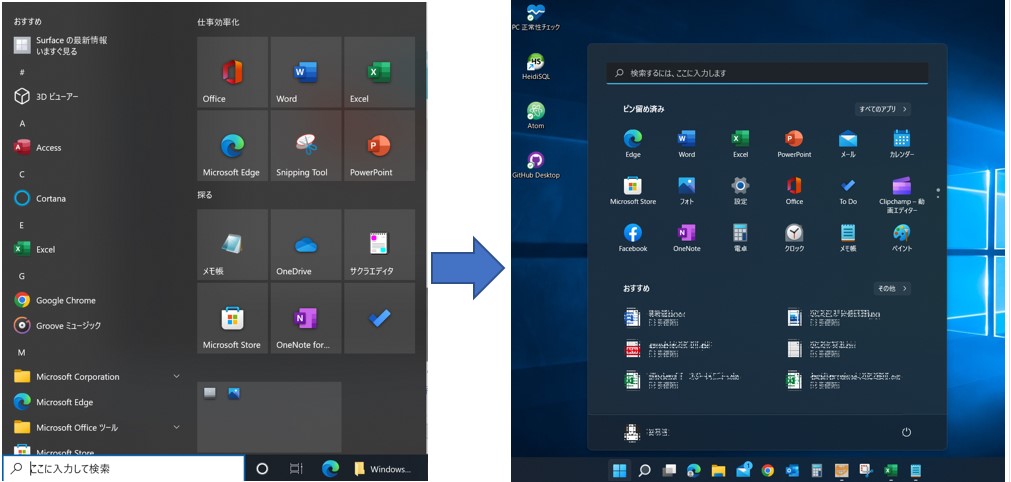Click the power button in Windows 11 start menu
This screenshot has height=482, width=1011.
coord(906,432)
